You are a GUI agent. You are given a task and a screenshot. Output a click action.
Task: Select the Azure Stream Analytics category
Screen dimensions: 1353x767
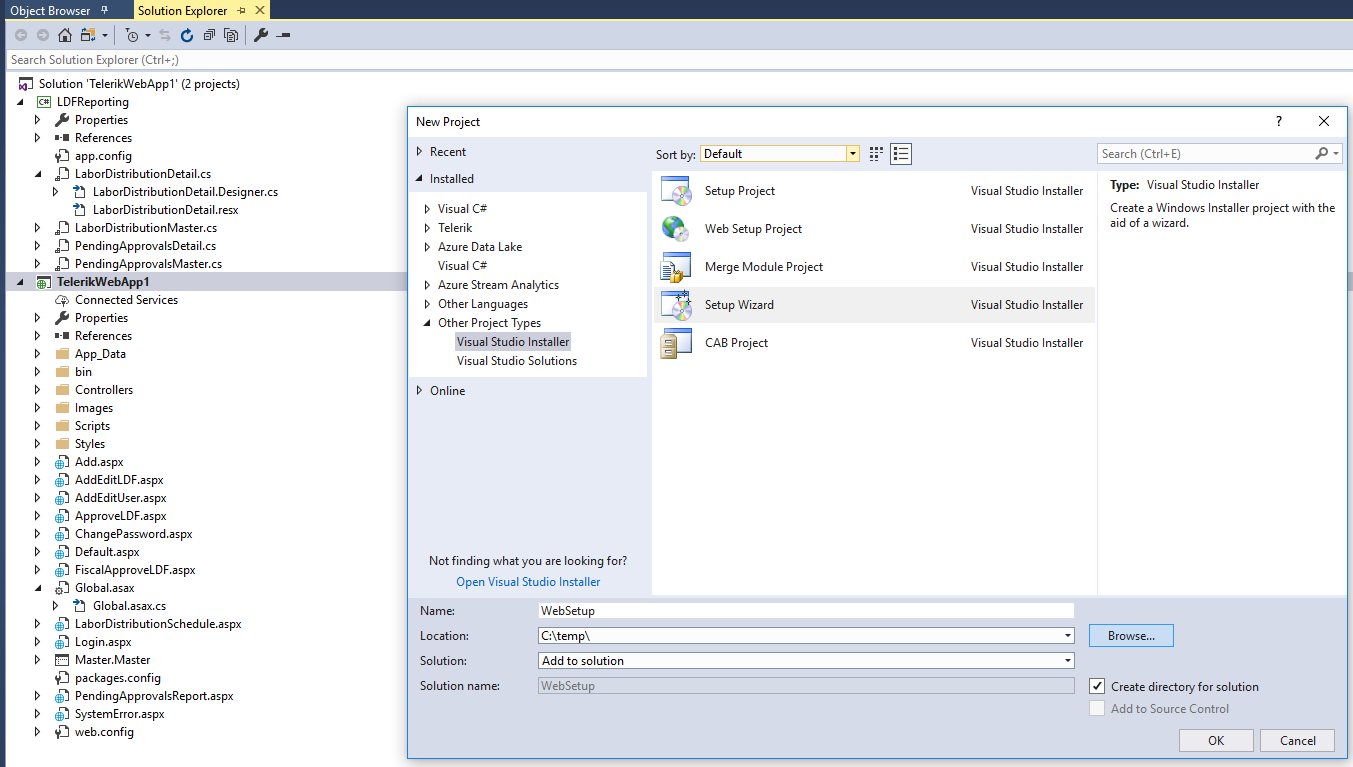tap(498, 285)
